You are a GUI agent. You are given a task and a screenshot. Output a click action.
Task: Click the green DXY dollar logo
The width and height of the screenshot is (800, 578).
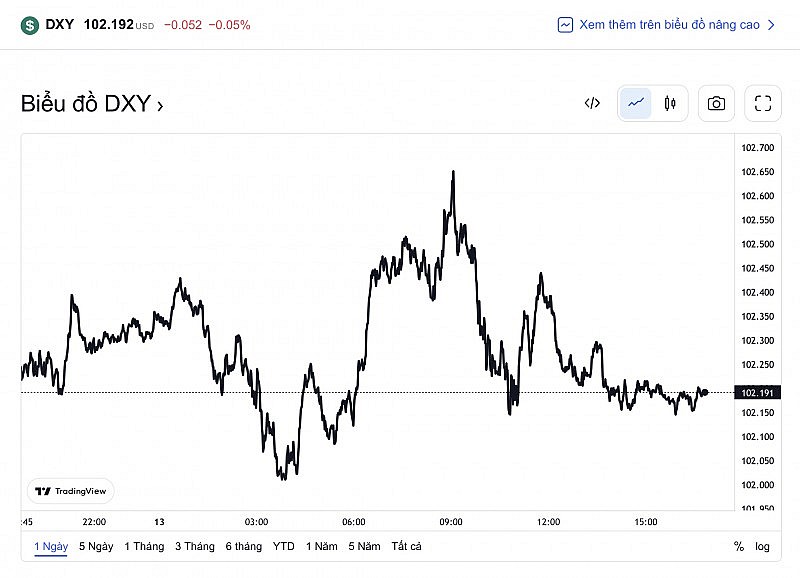(30, 24)
